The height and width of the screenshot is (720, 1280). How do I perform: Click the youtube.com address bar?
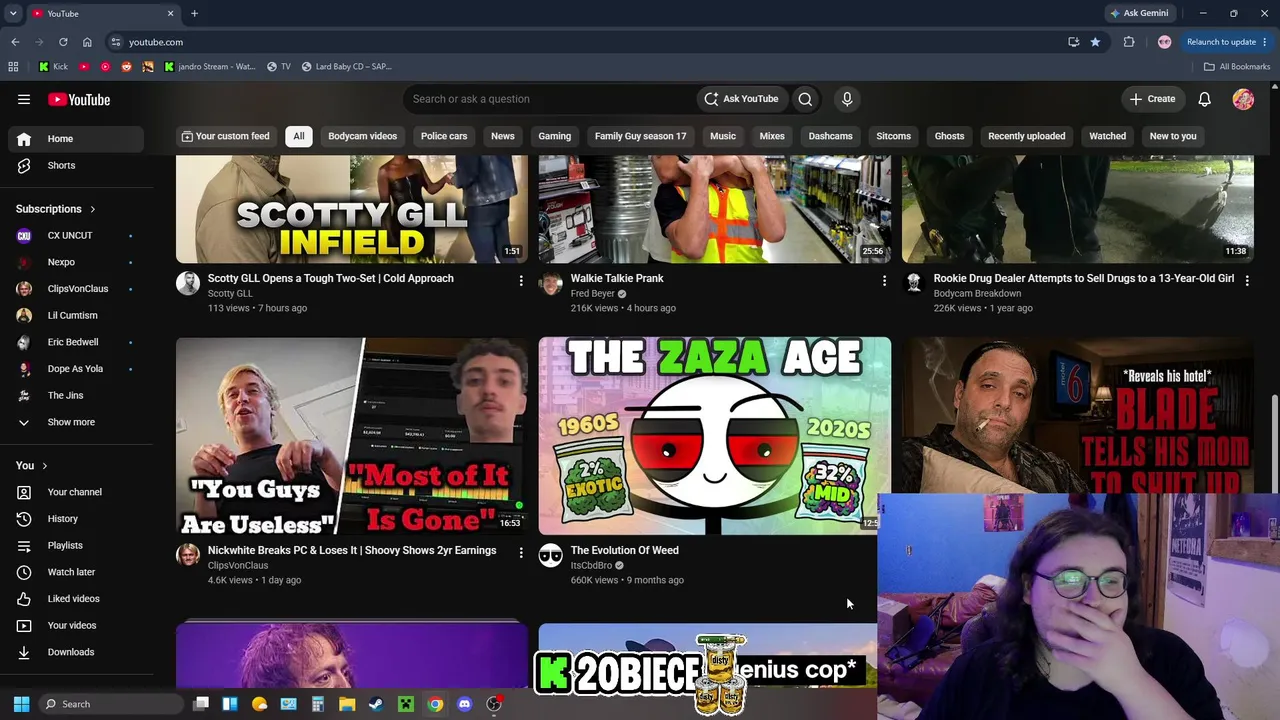pos(590,42)
